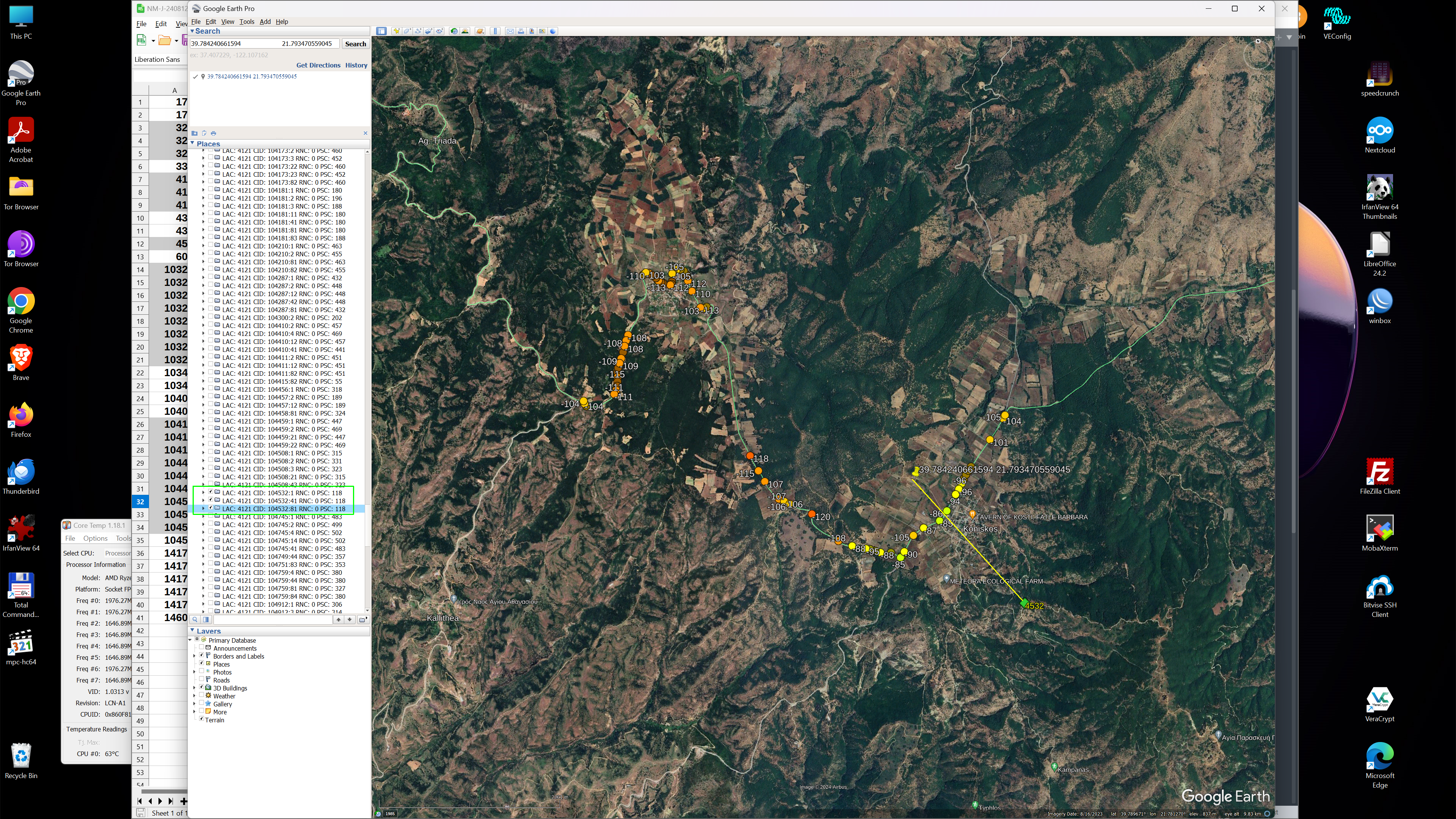Expand the Gallery layer node
This screenshot has height=819, width=1456.
click(x=195, y=704)
